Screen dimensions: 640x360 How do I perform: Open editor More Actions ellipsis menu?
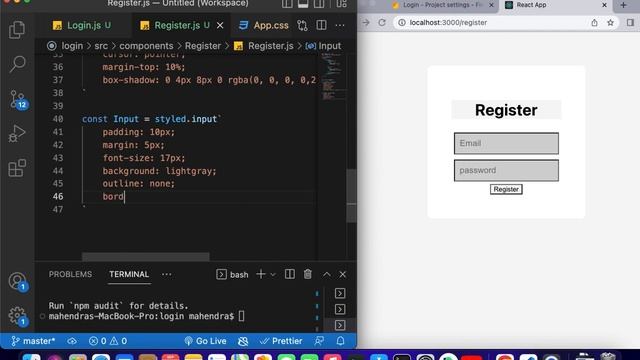point(340,25)
